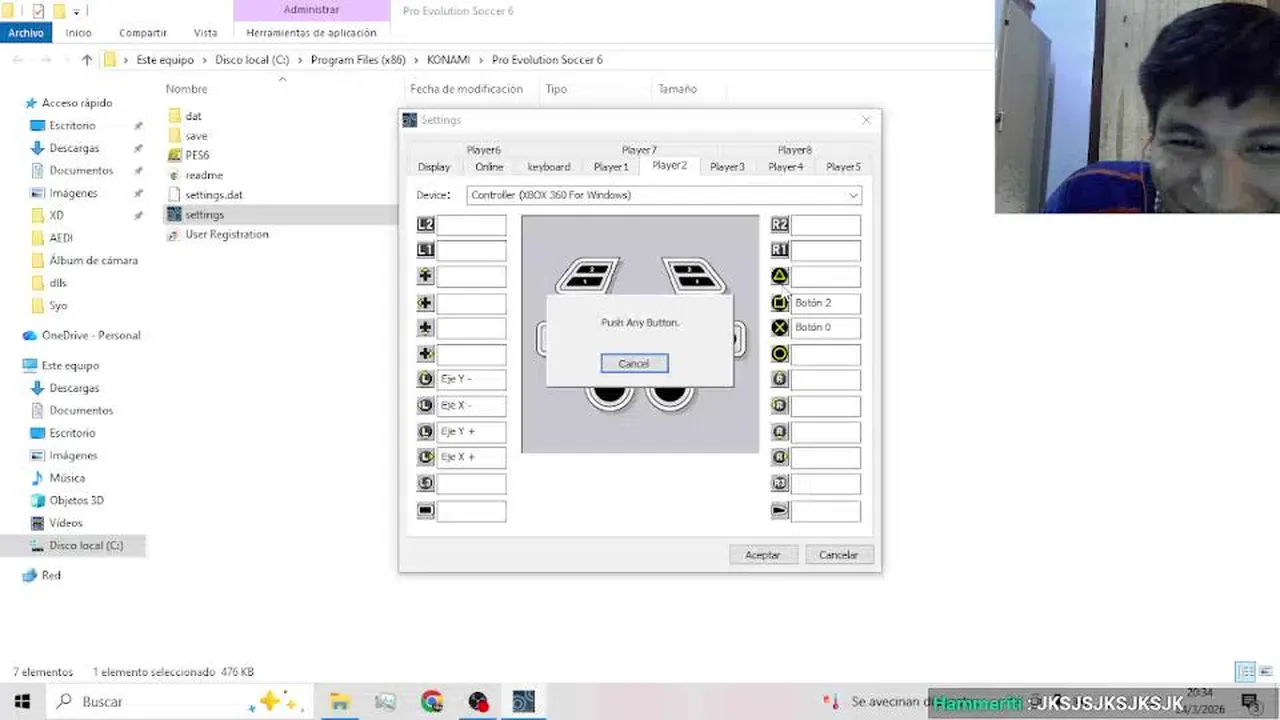Click the square button icon beside Botón 2
This screenshot has width=1280, height=720.
(x=780, y=302)
